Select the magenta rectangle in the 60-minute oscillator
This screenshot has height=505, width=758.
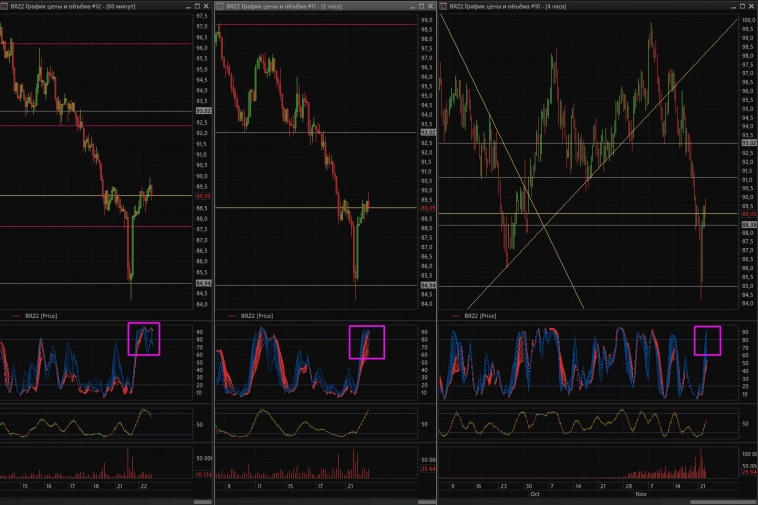(143, 338)
